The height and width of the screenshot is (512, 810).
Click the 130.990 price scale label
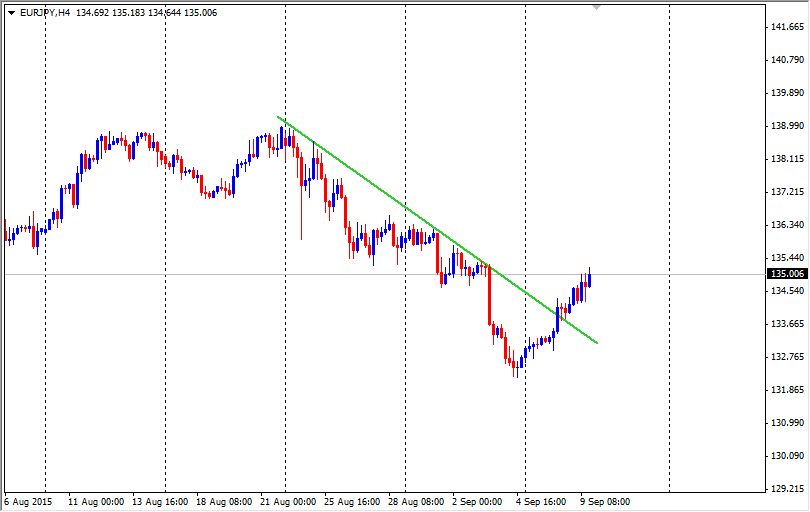(787, 423)
